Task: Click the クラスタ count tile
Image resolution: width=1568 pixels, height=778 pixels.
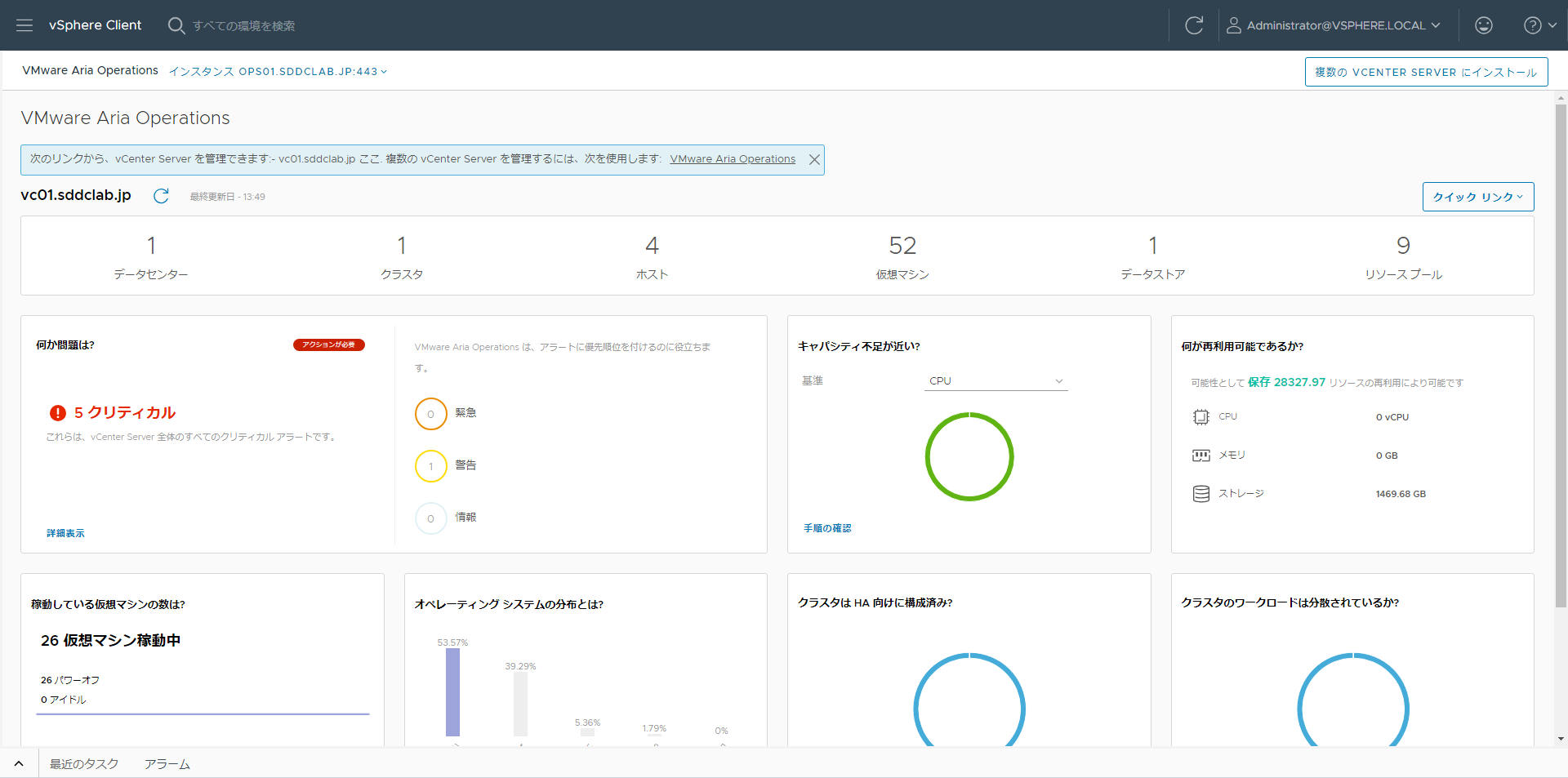Action: pyautogui.click(x=402, y=256)
